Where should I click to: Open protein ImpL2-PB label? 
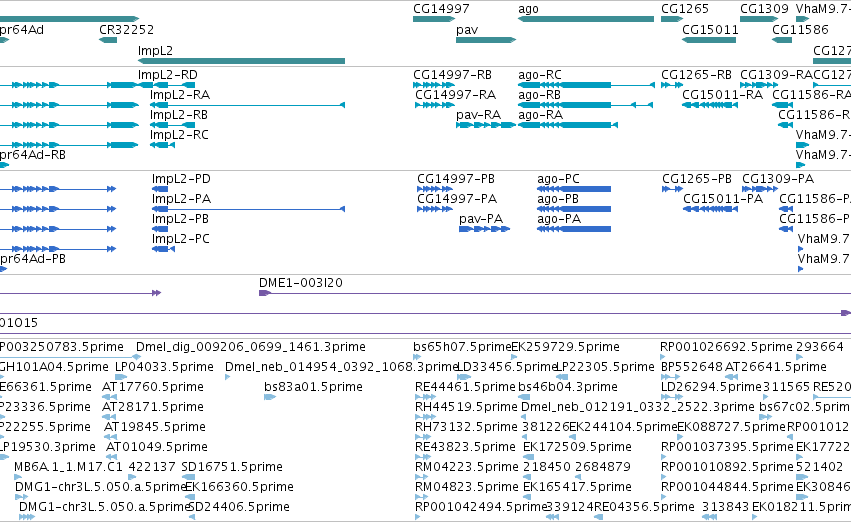coord(180,219)
